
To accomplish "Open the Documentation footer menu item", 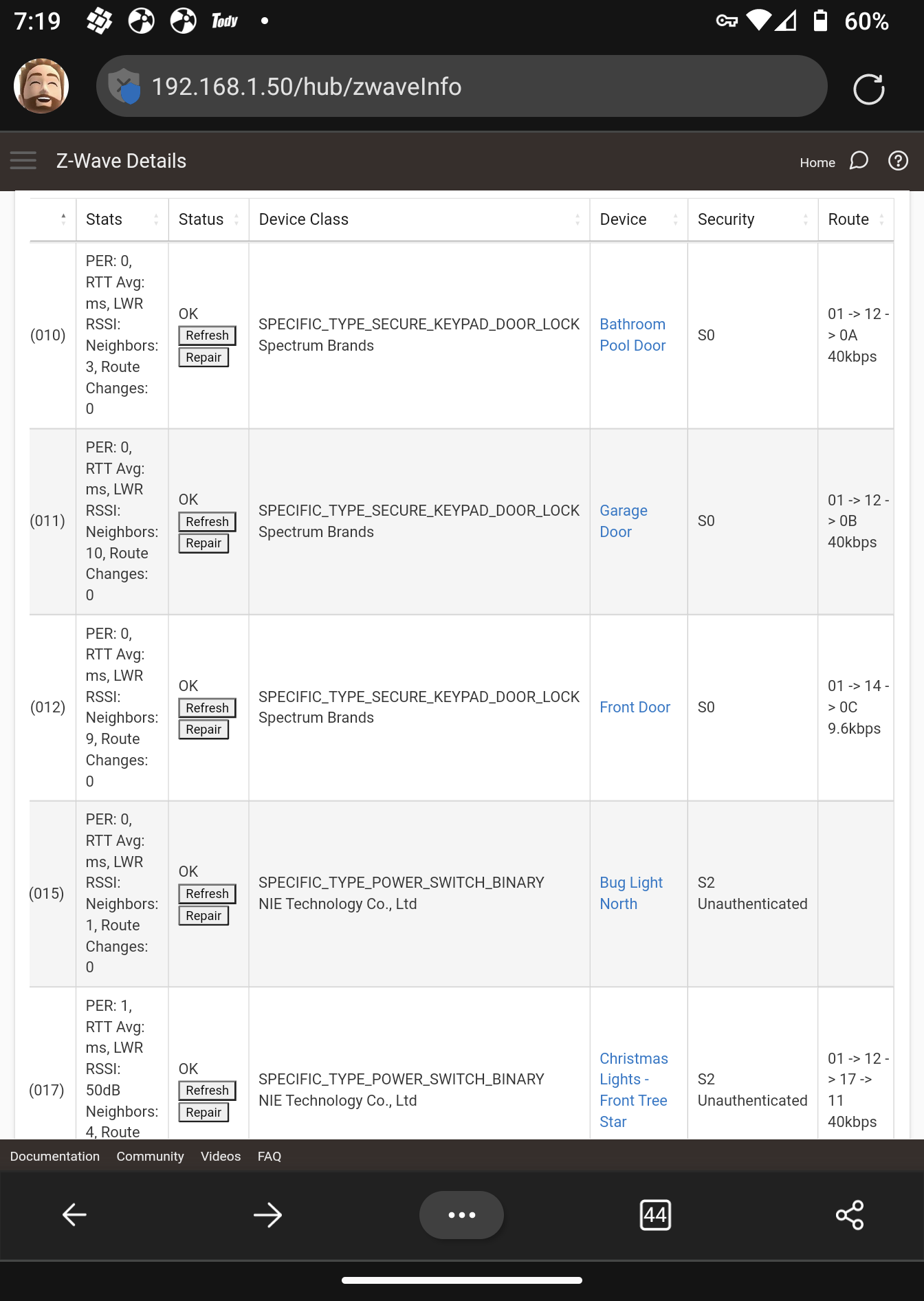I will [x=55, y=1156].
